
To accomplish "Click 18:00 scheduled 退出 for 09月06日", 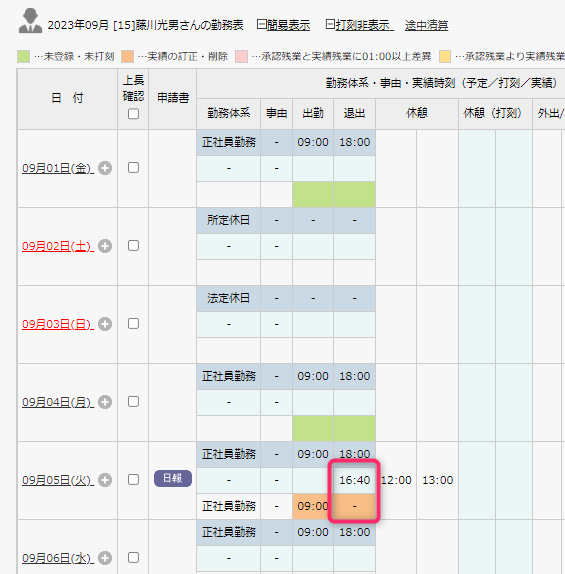I will point(354,532).
